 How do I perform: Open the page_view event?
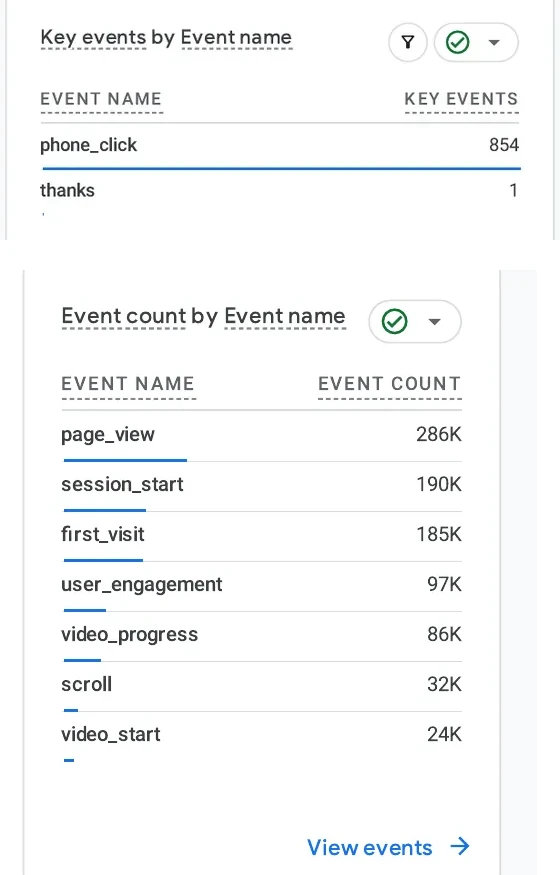[262, 435]
